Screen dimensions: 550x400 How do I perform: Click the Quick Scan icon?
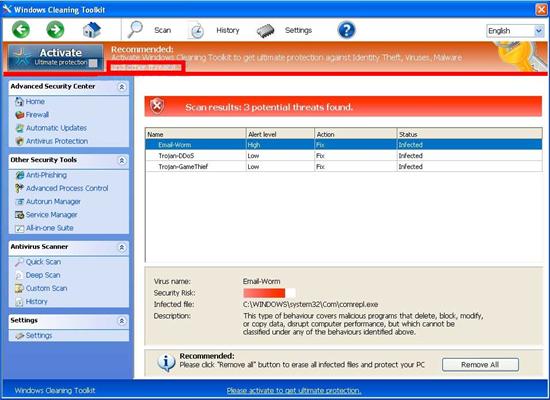pyautogui.click(x=19, y=262)
